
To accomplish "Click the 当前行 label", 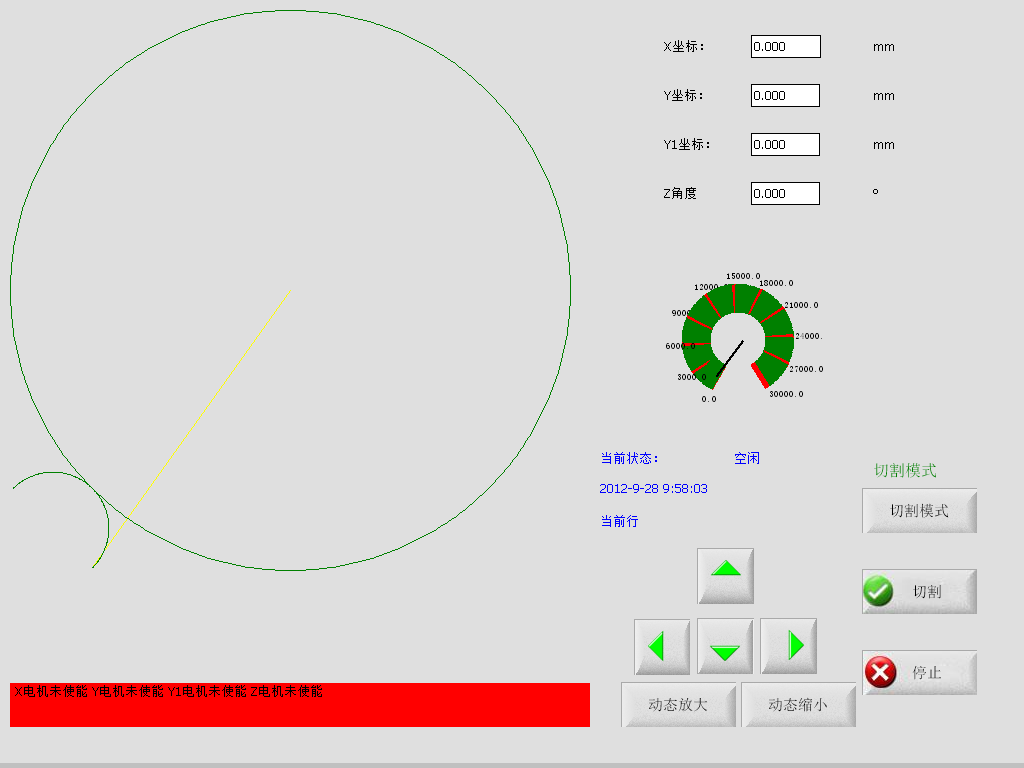I will point(619,521).
